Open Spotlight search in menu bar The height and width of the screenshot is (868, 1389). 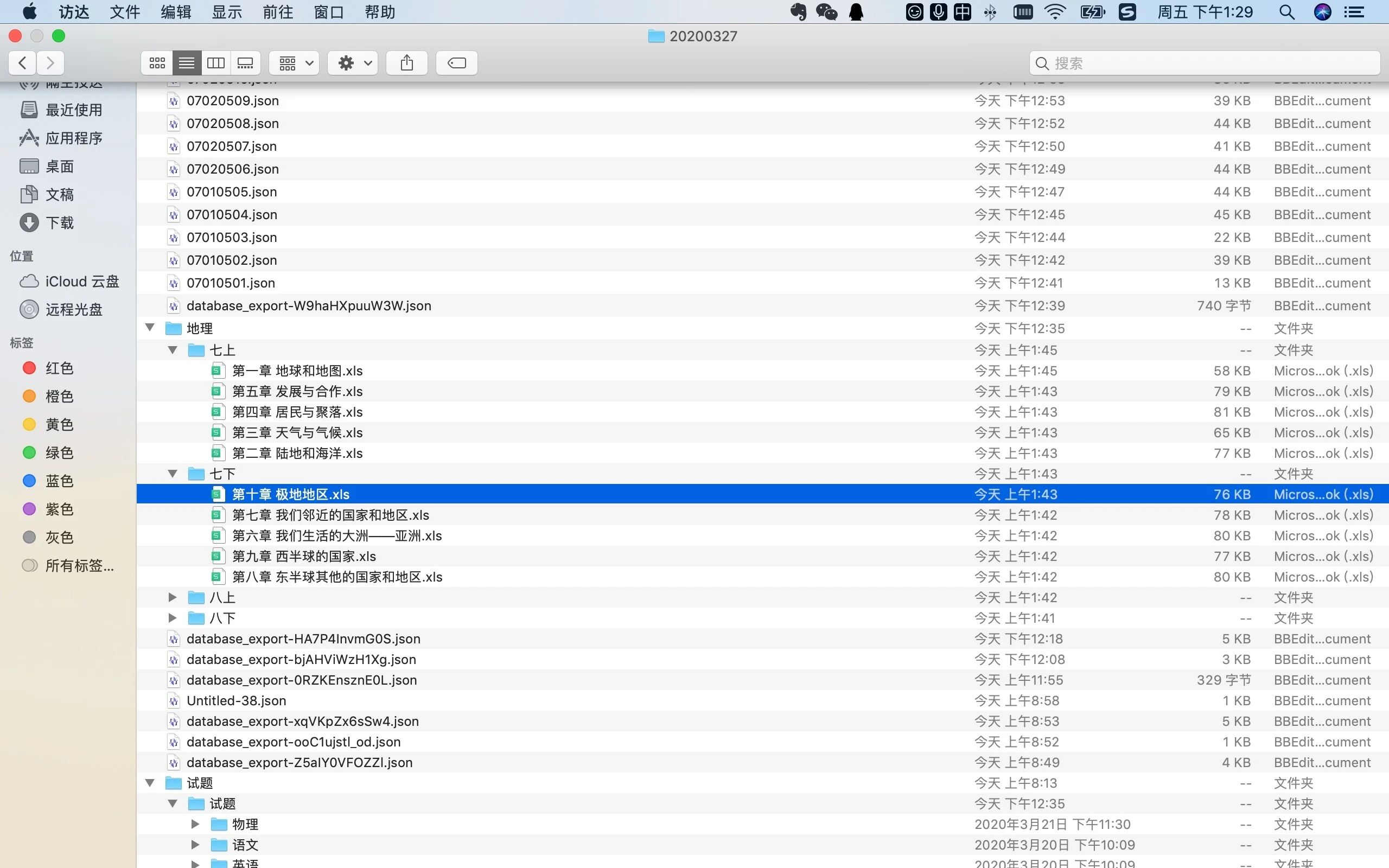pos(1287,12)
